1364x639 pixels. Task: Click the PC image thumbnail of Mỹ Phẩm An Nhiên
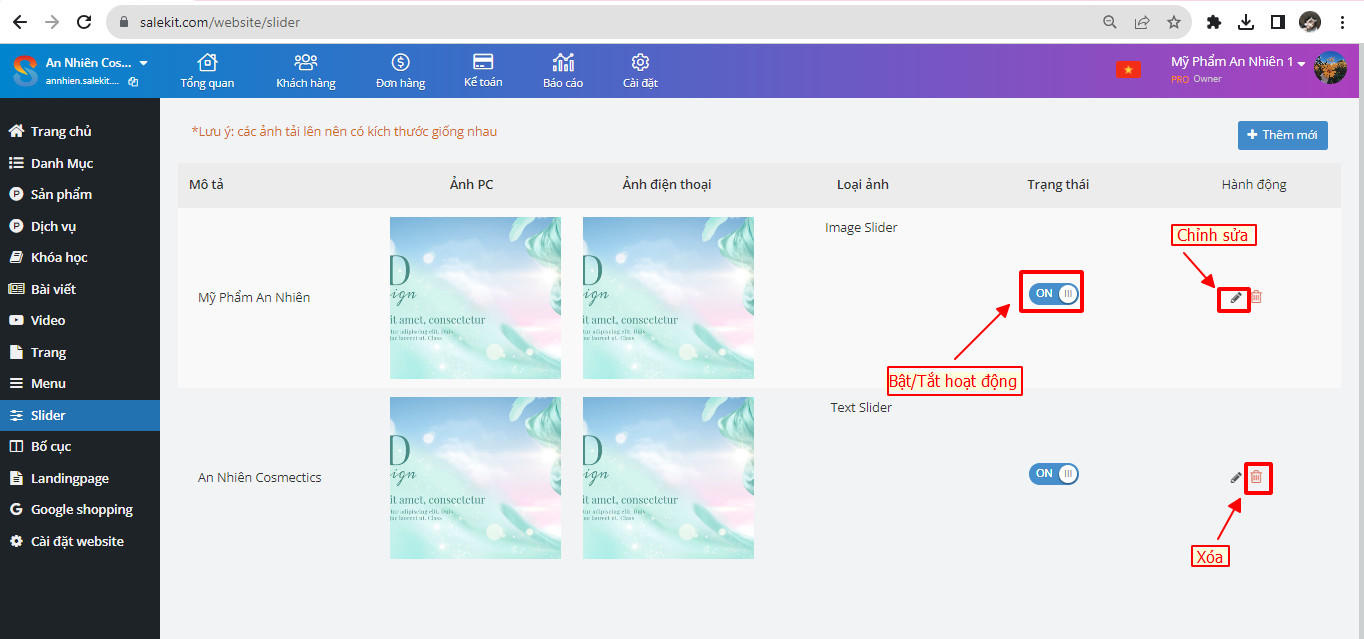pyautogui.click(x=475, y=298)
